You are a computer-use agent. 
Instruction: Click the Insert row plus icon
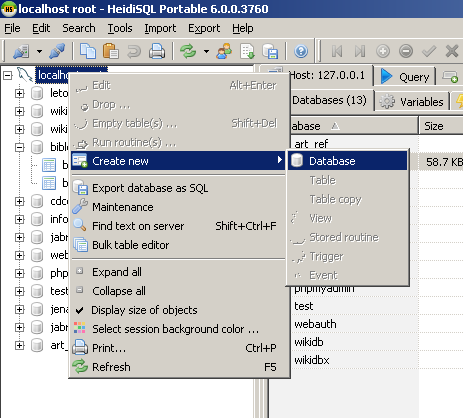pos(383,51)
